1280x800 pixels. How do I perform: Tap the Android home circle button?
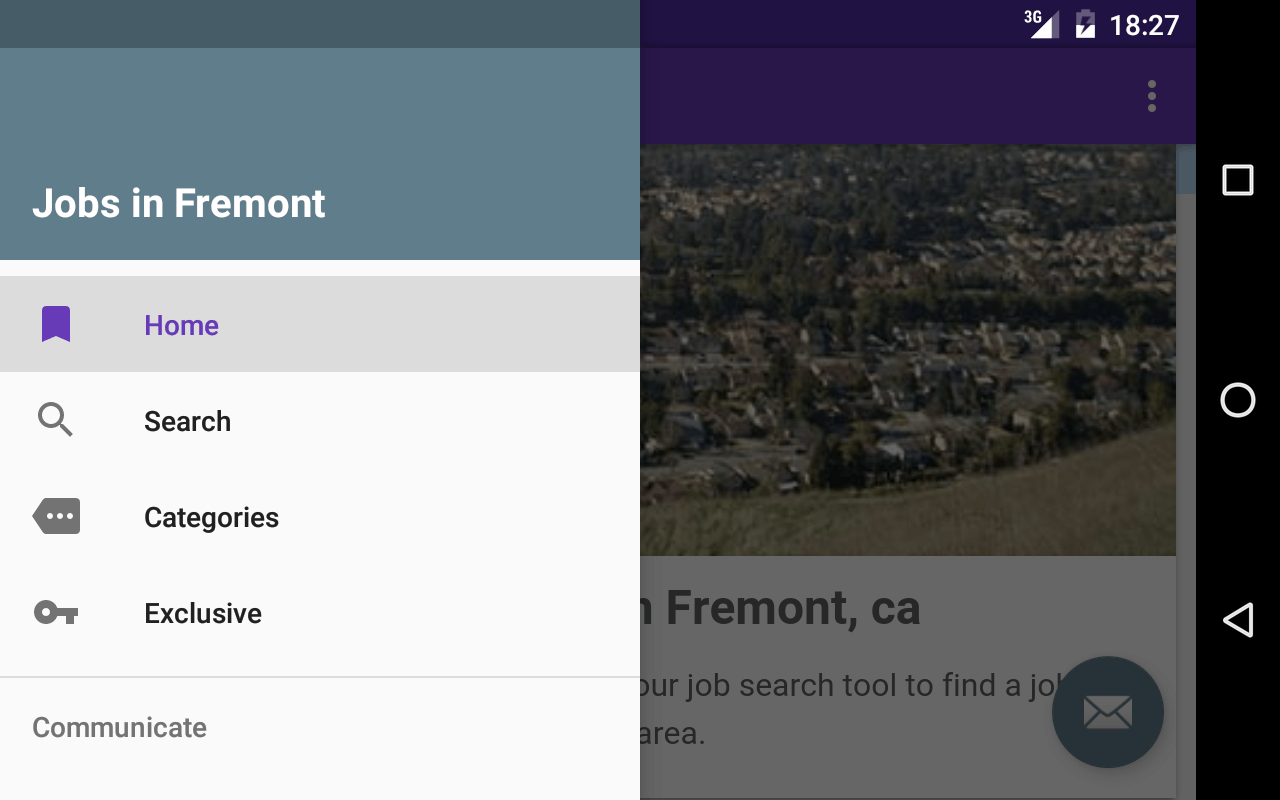(1238, 400)
